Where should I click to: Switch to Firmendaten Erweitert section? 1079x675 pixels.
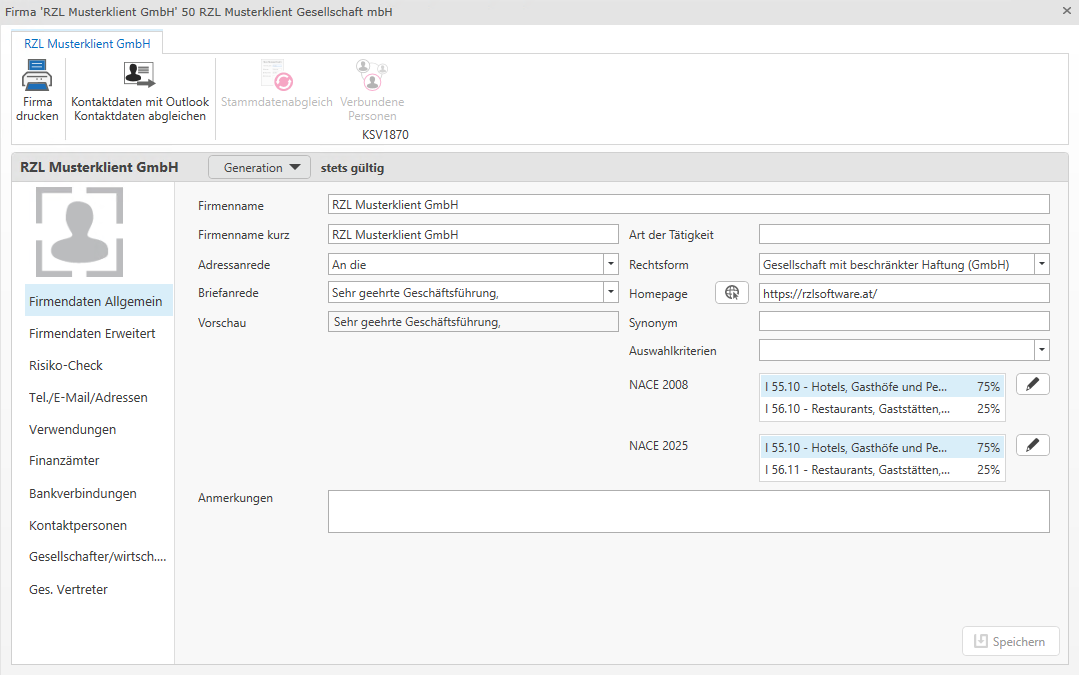(92, 333)
